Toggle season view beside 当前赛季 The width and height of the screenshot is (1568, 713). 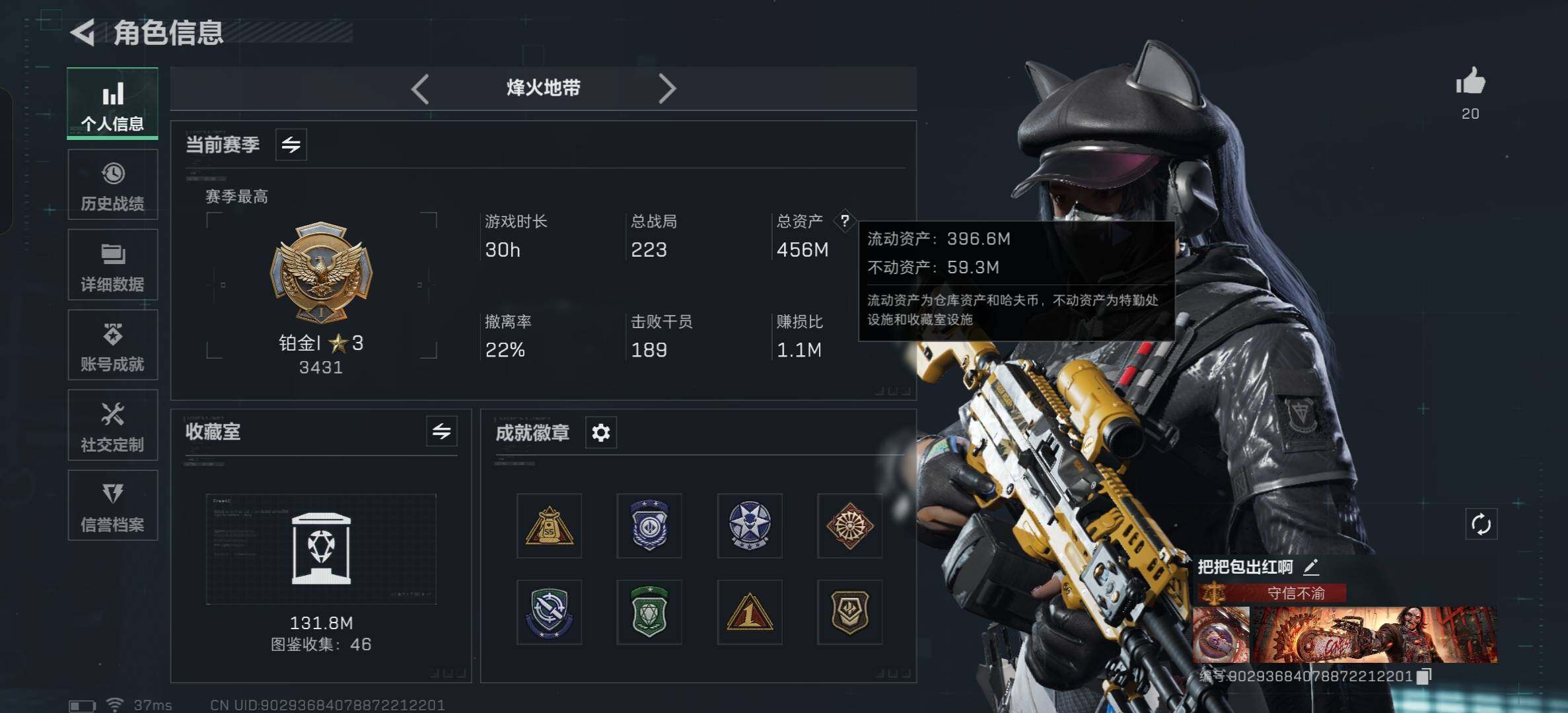291,145
